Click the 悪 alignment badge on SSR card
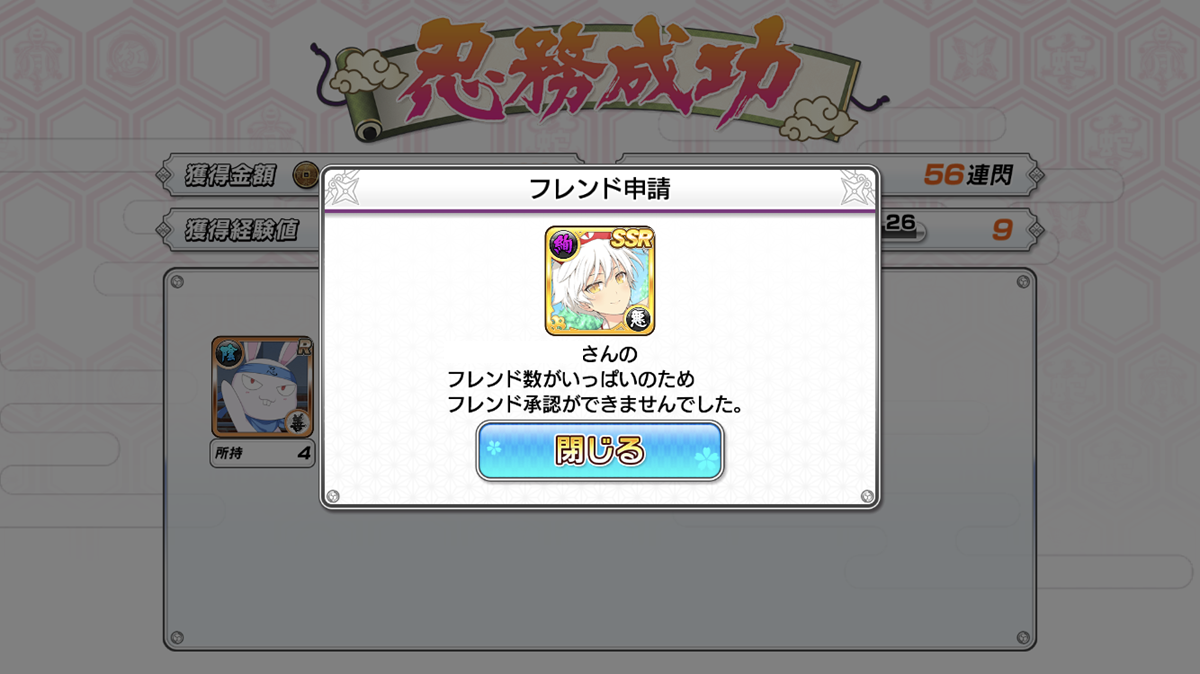 [638, 318]
